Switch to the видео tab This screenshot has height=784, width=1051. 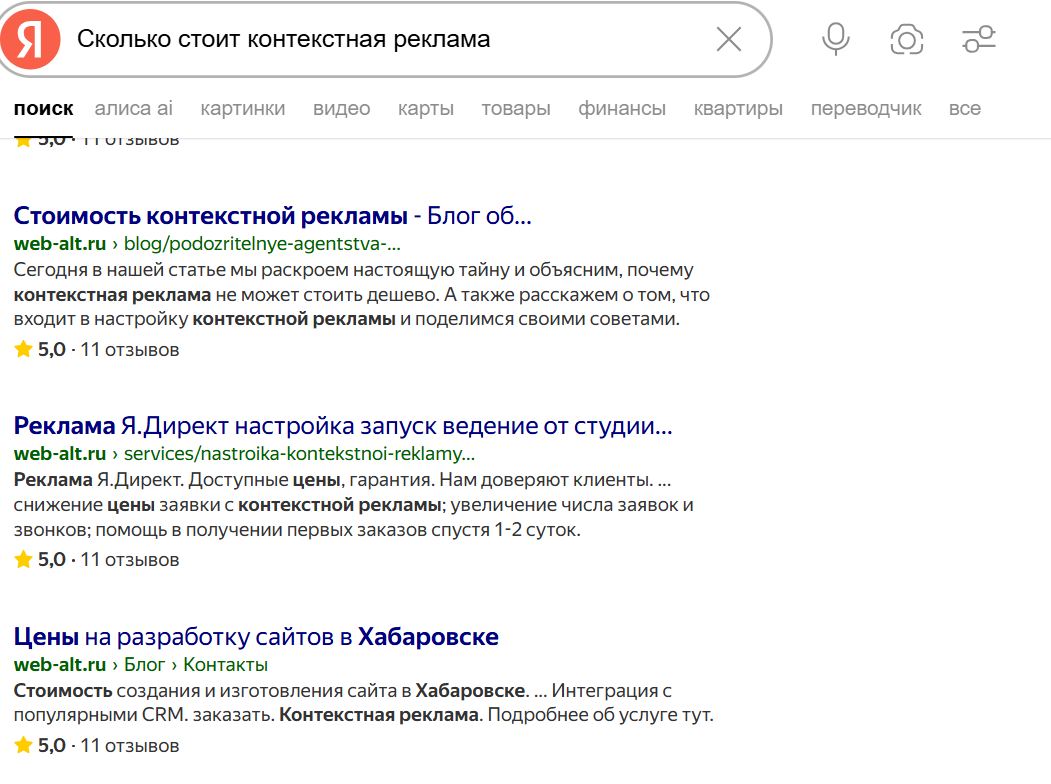(x=341, y=108)
